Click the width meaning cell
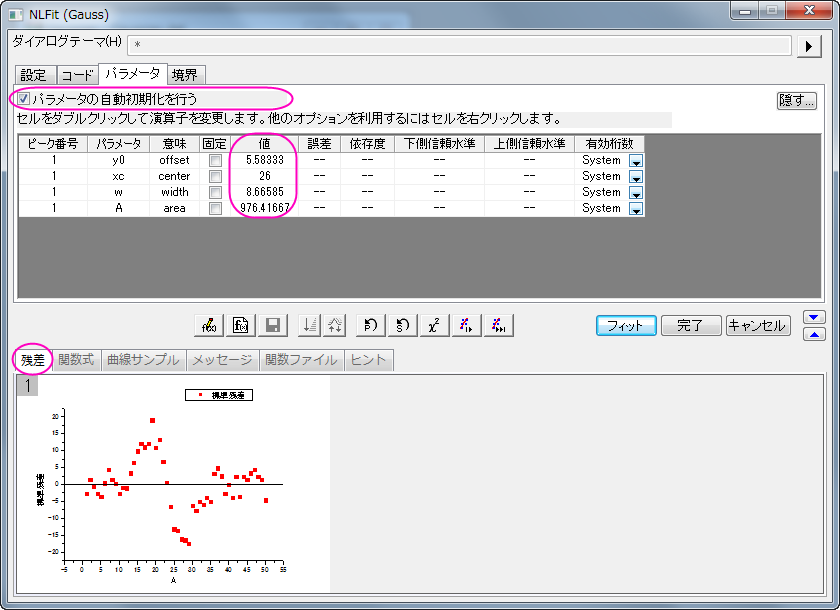This screenshot has width=840, height=610. 174,192
